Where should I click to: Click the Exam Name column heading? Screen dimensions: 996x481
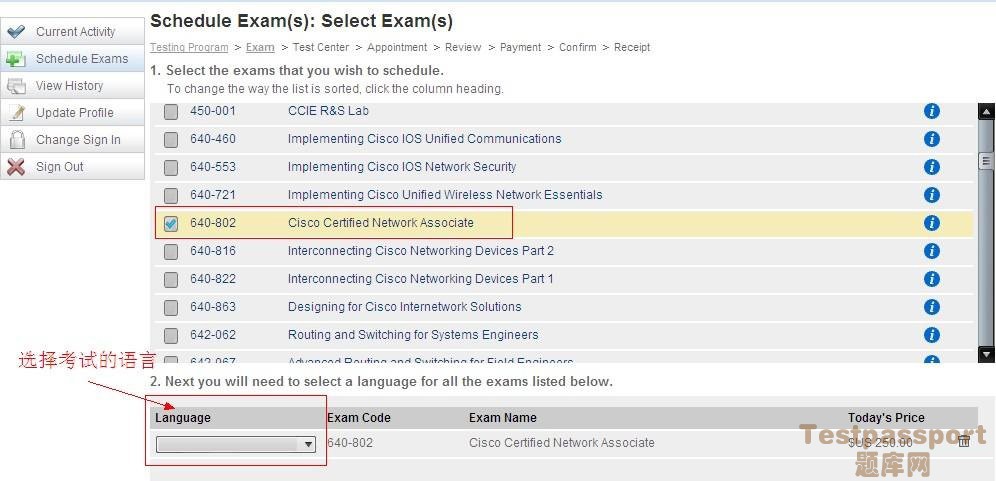point(502,417)
